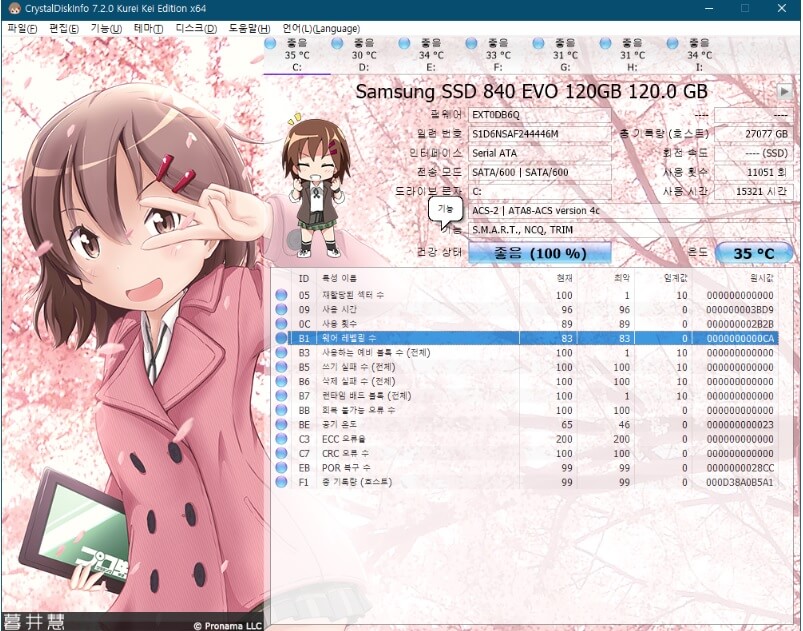Image resolution: width=803 pixels, height=631 pixels.
Task: Select the C: drive status icon
Action: click(270, 44)
